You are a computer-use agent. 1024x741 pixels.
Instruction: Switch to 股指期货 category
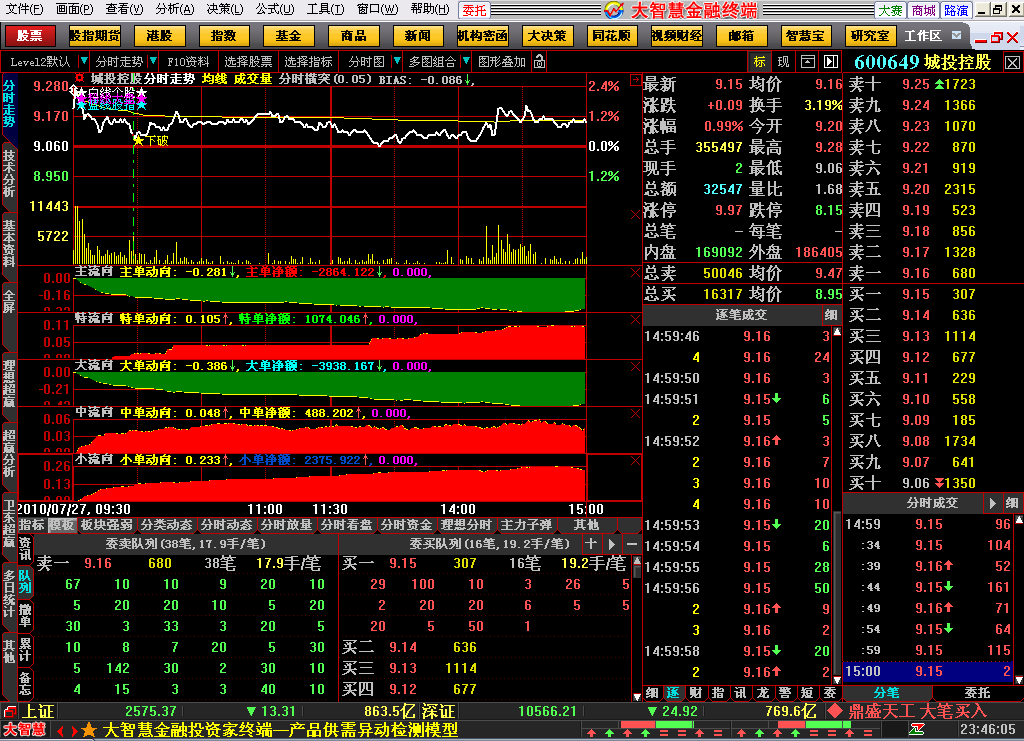[95, 36]
